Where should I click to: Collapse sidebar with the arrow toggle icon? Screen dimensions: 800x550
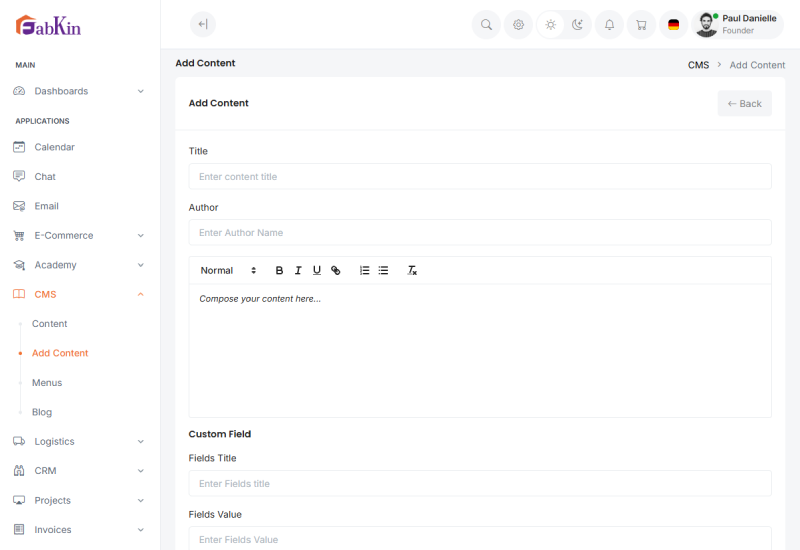click(203, 25)
